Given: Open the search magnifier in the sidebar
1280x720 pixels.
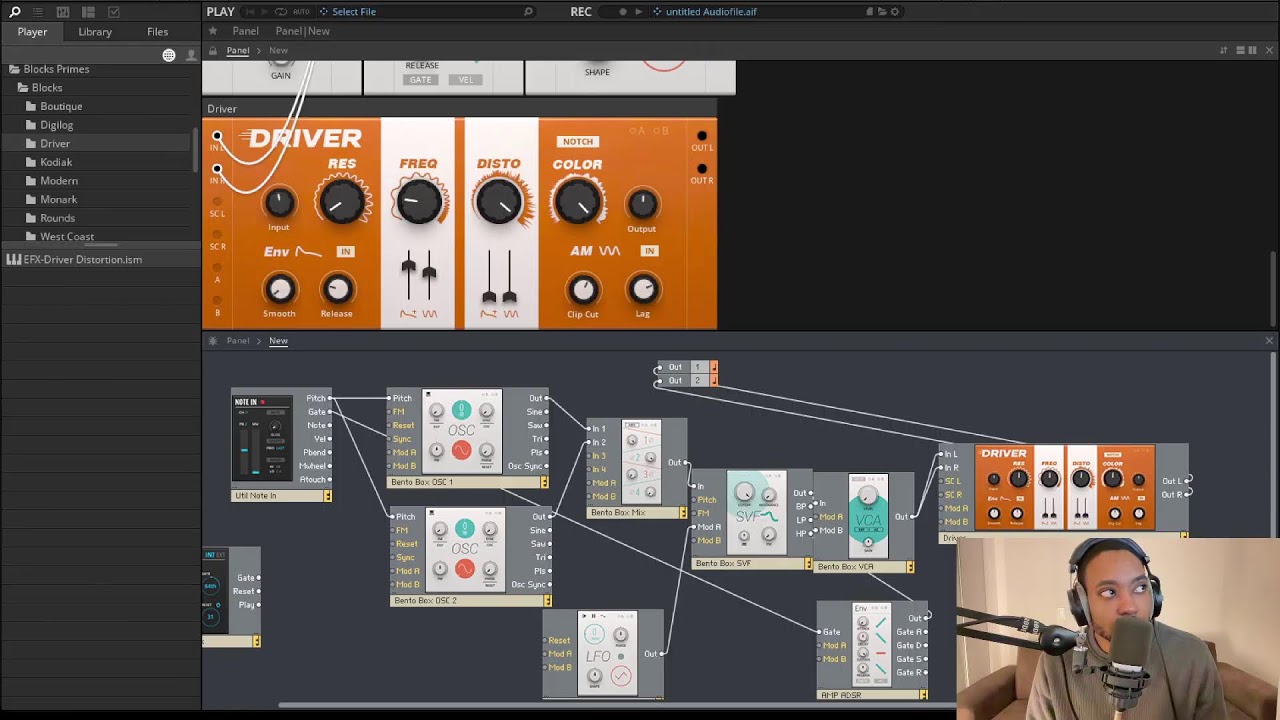Looking at the screenshot, I should 14,12.
